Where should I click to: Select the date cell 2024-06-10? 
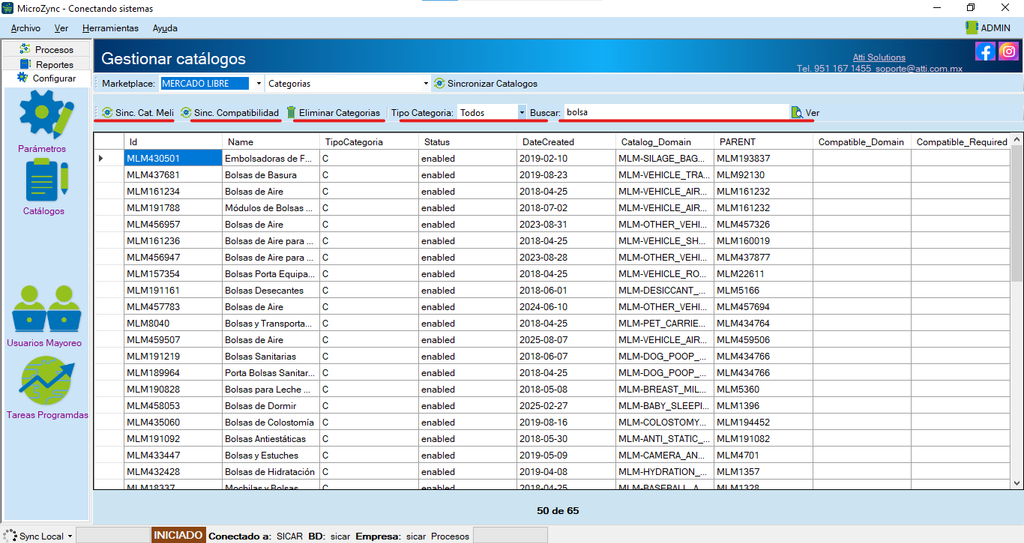[x=566, y=306]
